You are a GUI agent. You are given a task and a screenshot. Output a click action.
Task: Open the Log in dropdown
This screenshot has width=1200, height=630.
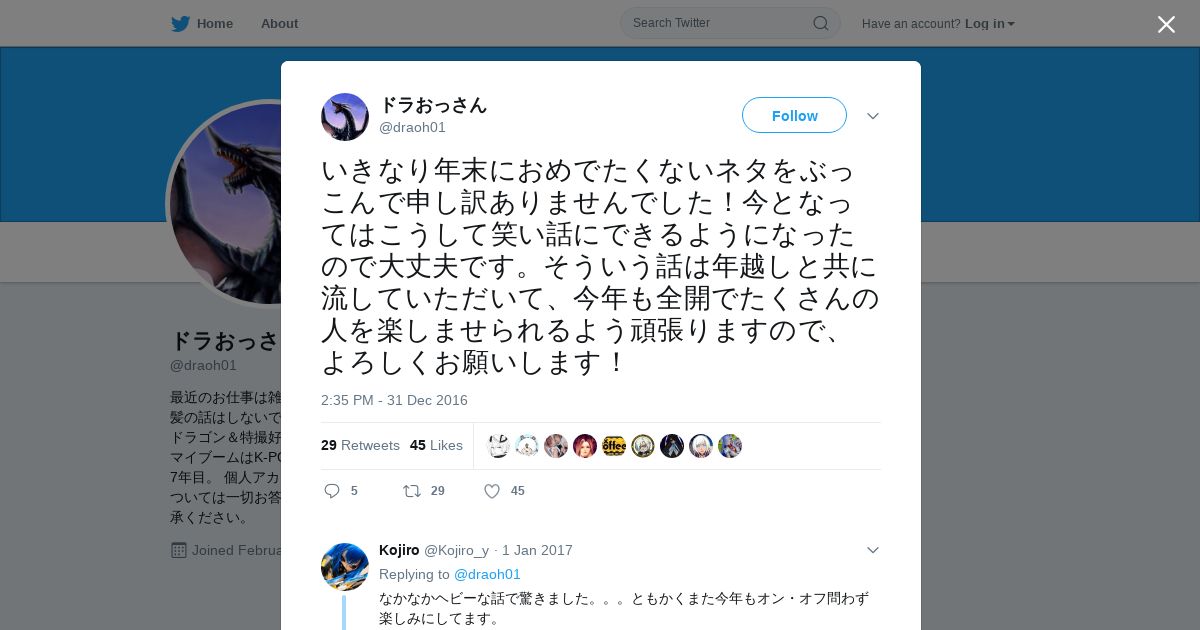click(x=989, y=23)
